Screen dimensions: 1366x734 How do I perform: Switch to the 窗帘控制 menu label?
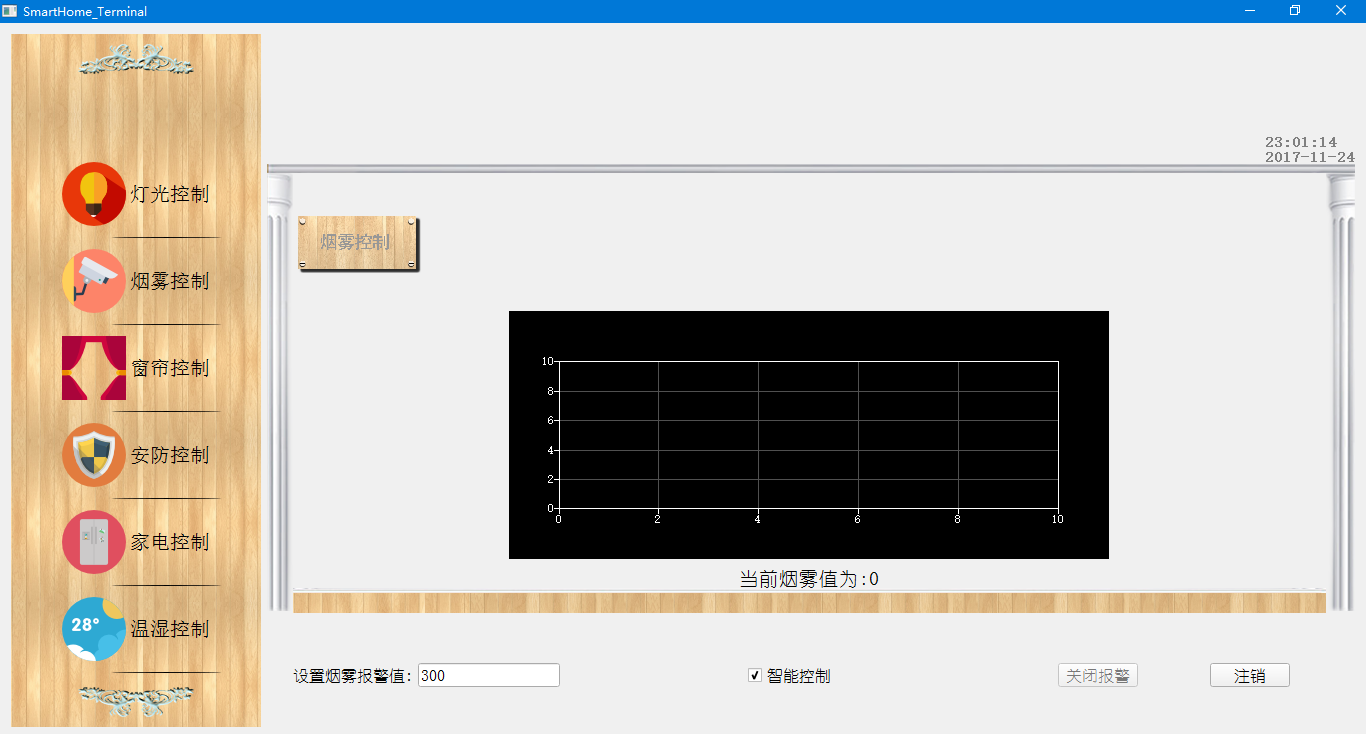point(170,368)
